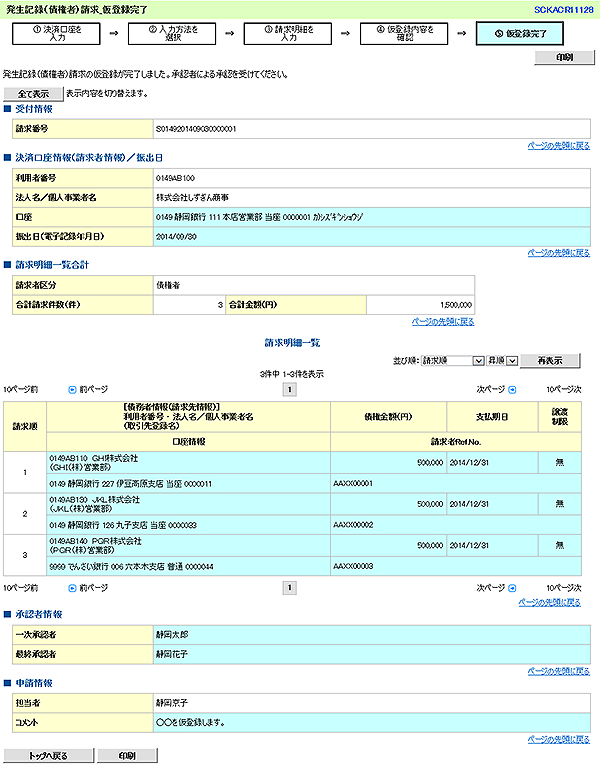Click Ref No. AAXX00003
The height and width of the screenshot is (771, 600).
(x=353, y=566)
